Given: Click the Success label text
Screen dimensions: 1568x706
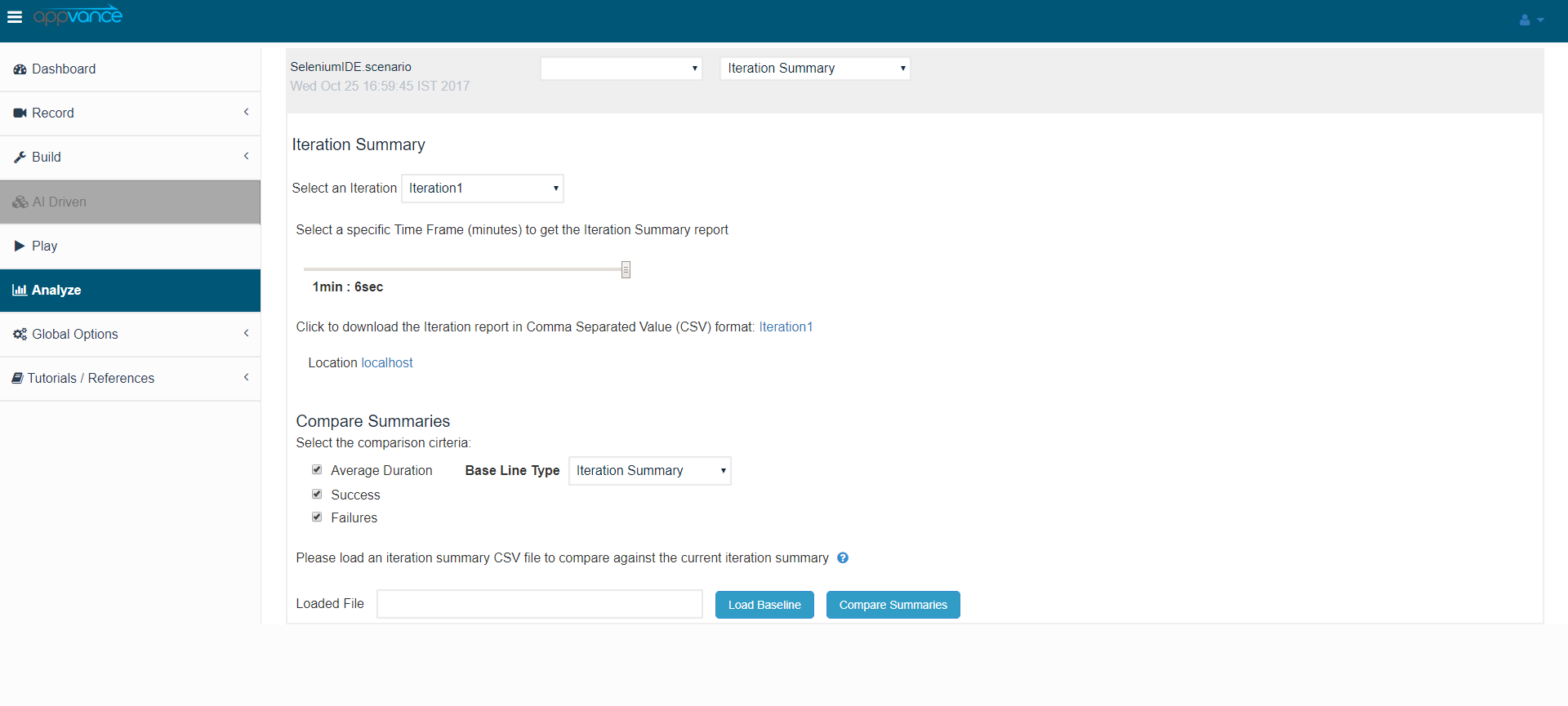Looking at the screenshot, I should 356,495.
